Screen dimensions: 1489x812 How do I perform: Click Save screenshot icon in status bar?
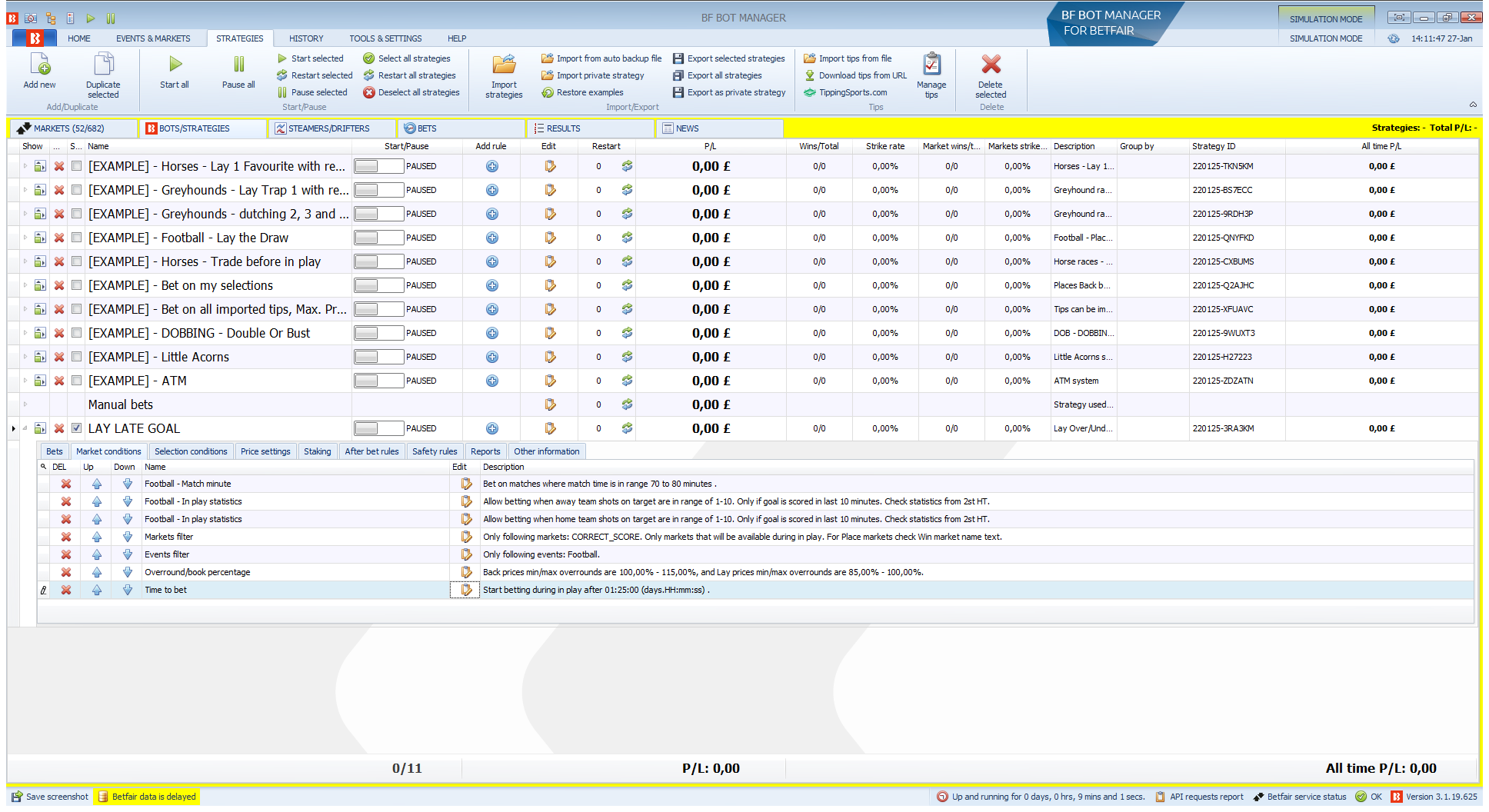tap(17, 797)
